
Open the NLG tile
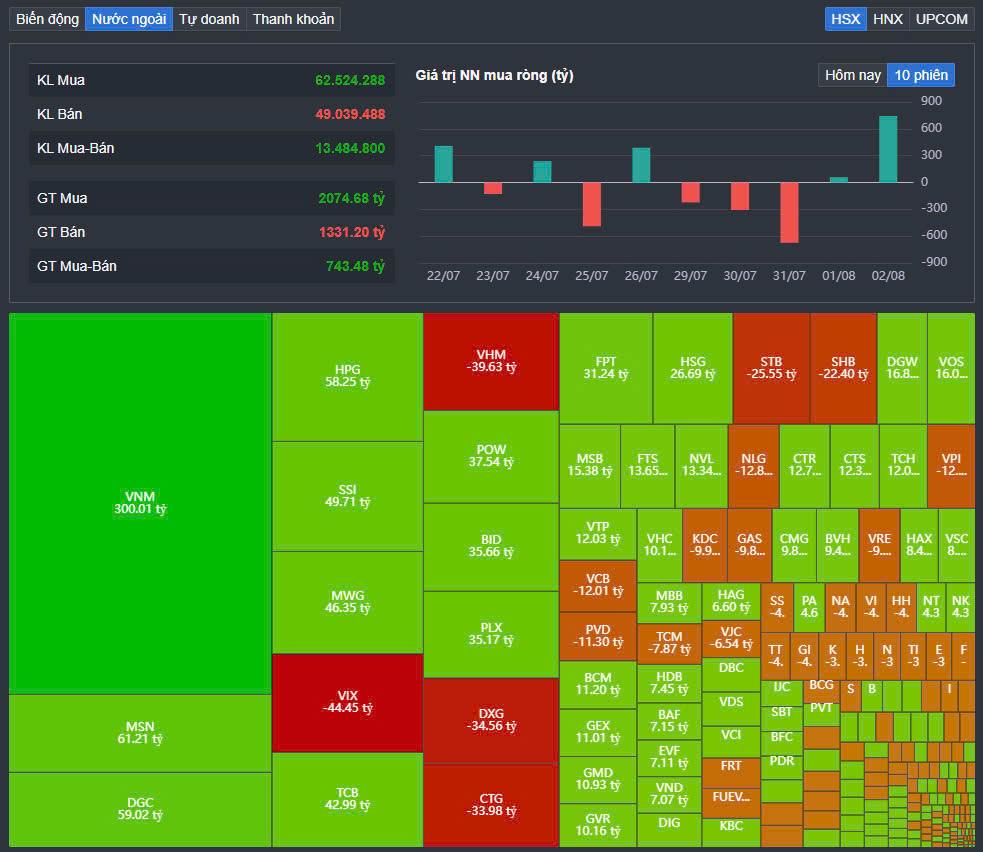(754, 466)
